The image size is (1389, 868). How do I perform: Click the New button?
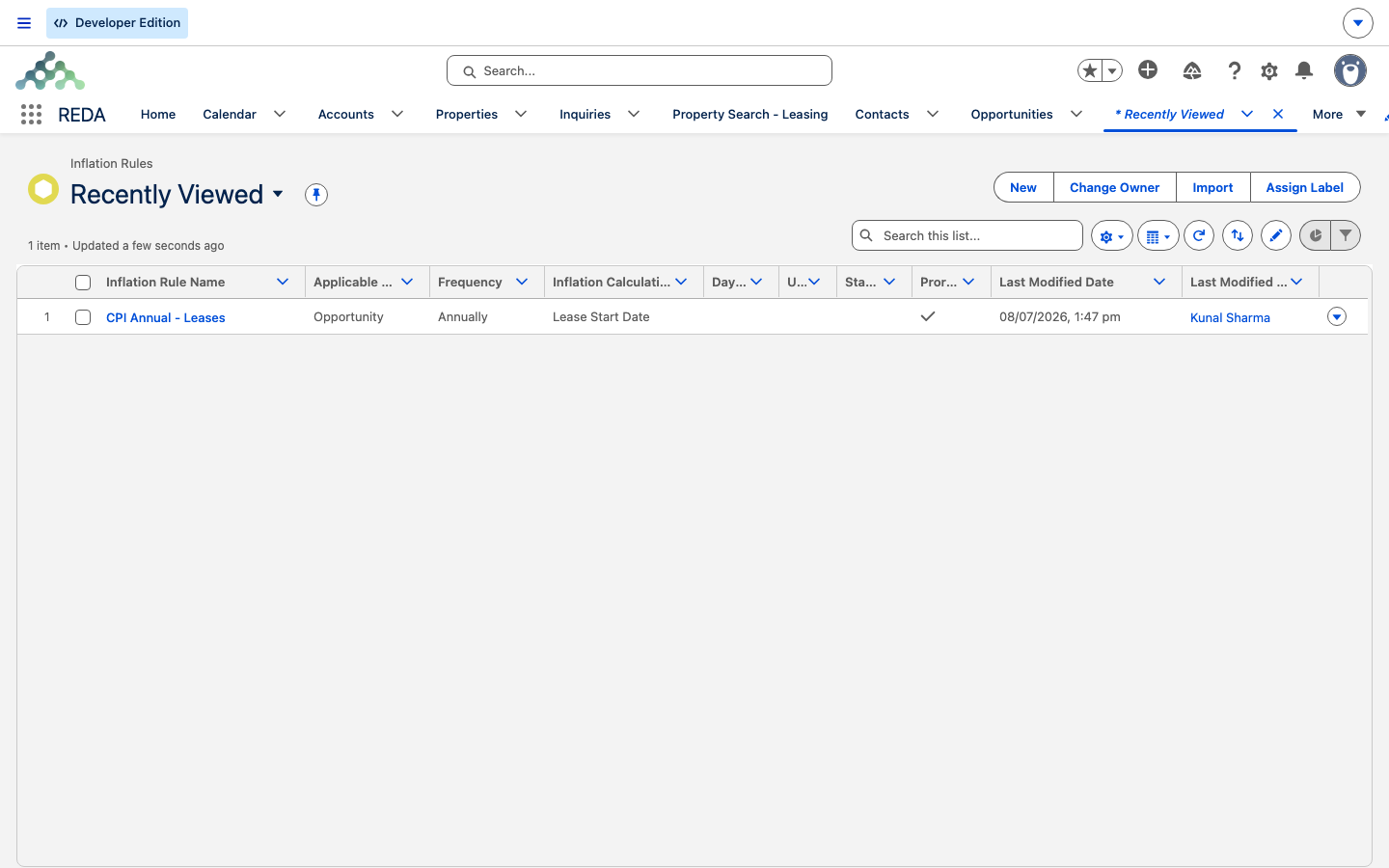(1023, 187)
